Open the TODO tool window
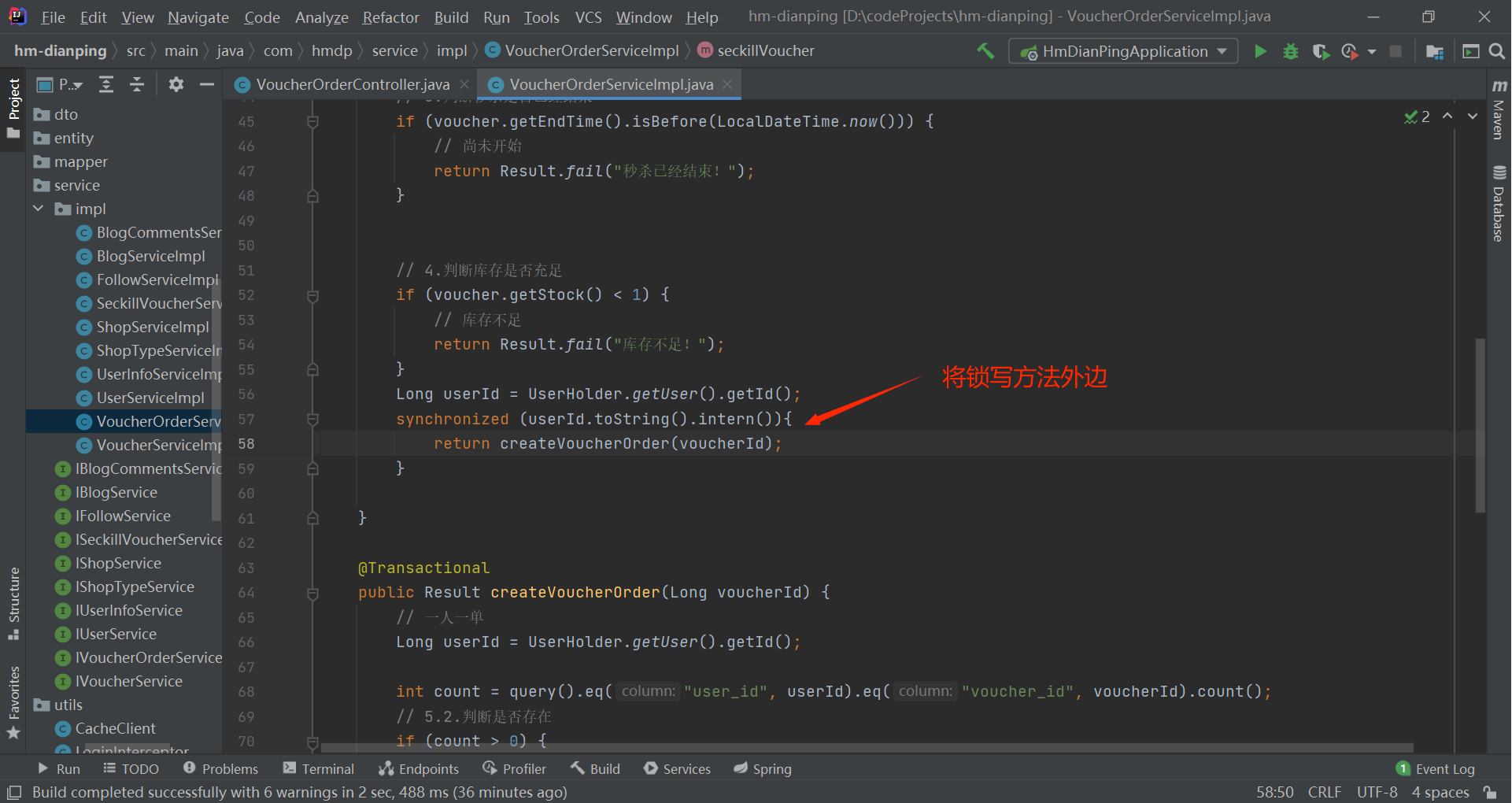 131,768
